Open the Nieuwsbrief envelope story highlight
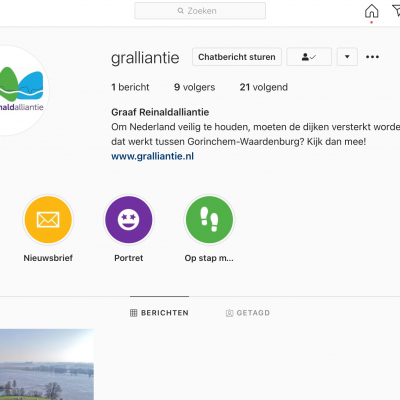The image size is (400, 400). click(48, 220)
